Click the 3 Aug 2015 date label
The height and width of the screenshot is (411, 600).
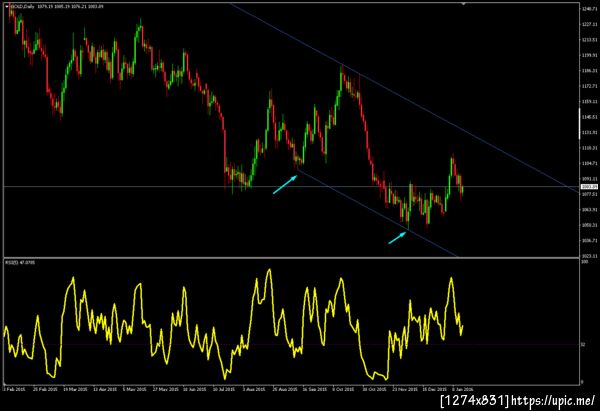pyautogui.click(x=254, y=389)
